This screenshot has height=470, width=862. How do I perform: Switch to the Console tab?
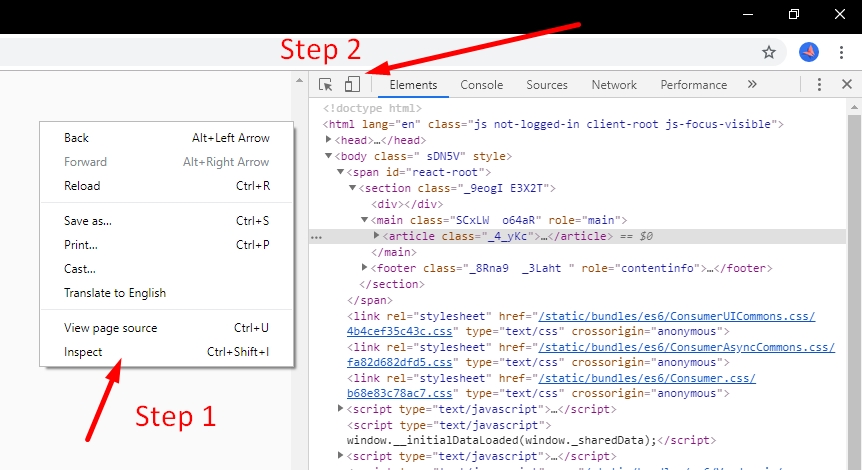[x=482, y=85]
